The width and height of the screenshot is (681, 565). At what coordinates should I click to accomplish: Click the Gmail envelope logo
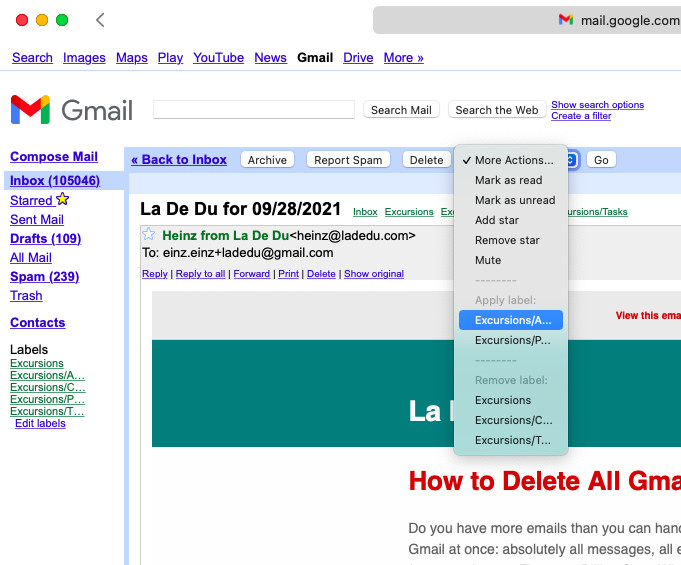point(30,109)
